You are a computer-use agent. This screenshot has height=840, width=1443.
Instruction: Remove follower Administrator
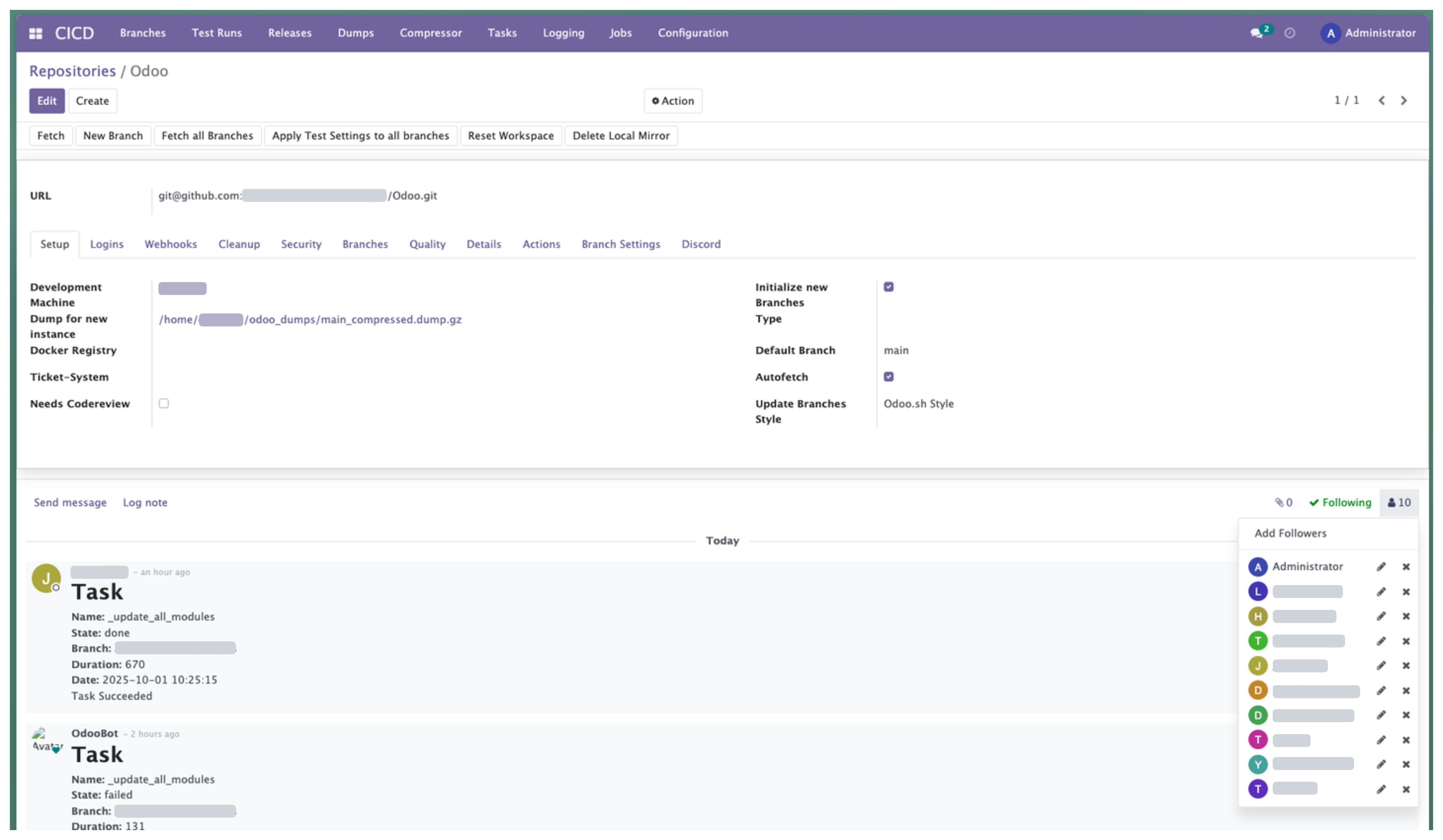point(1406,567)
